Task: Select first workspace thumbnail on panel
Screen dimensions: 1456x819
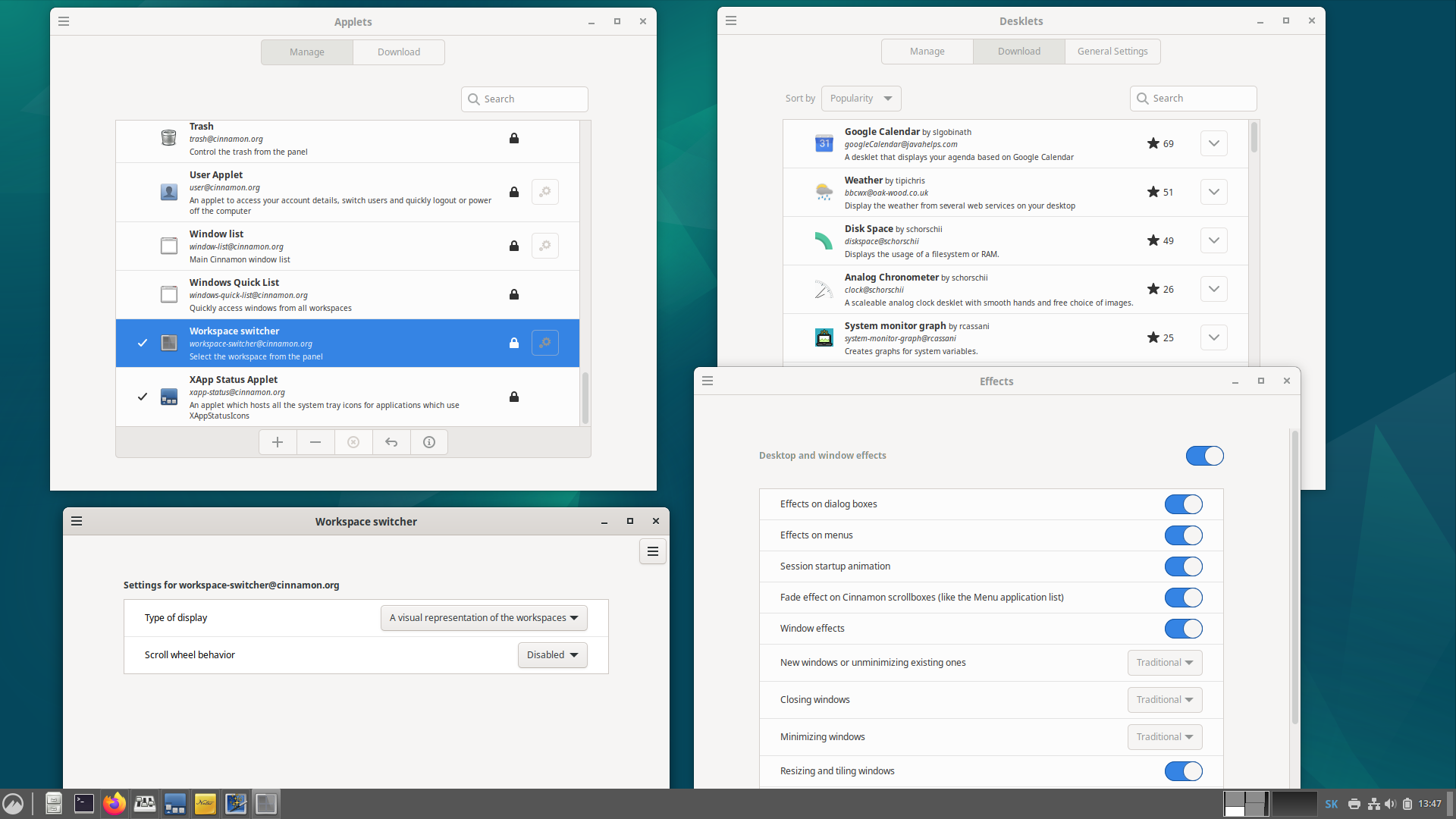Action: point(1245,804)
